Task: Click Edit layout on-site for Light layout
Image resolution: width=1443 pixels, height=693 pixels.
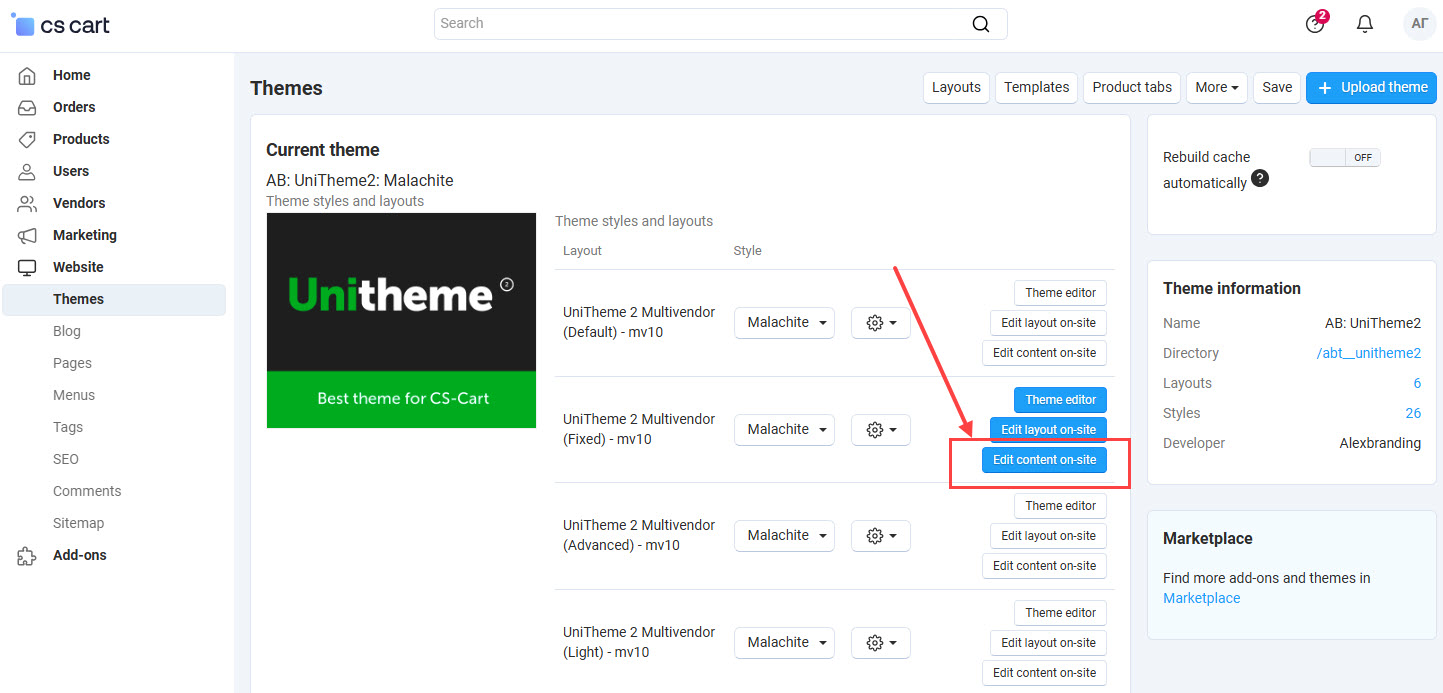Action: tap(1048, 643)
